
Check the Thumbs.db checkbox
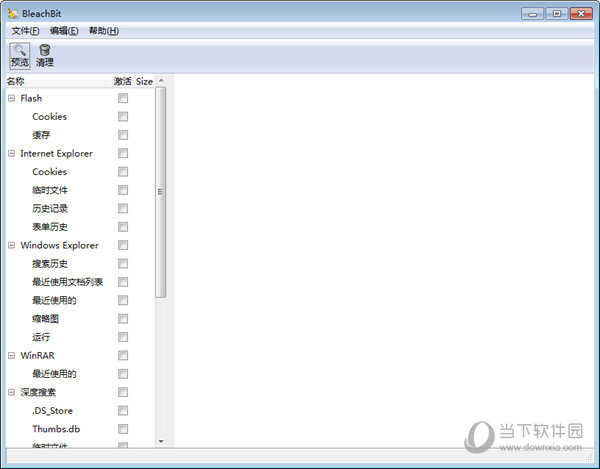point(123,429)
